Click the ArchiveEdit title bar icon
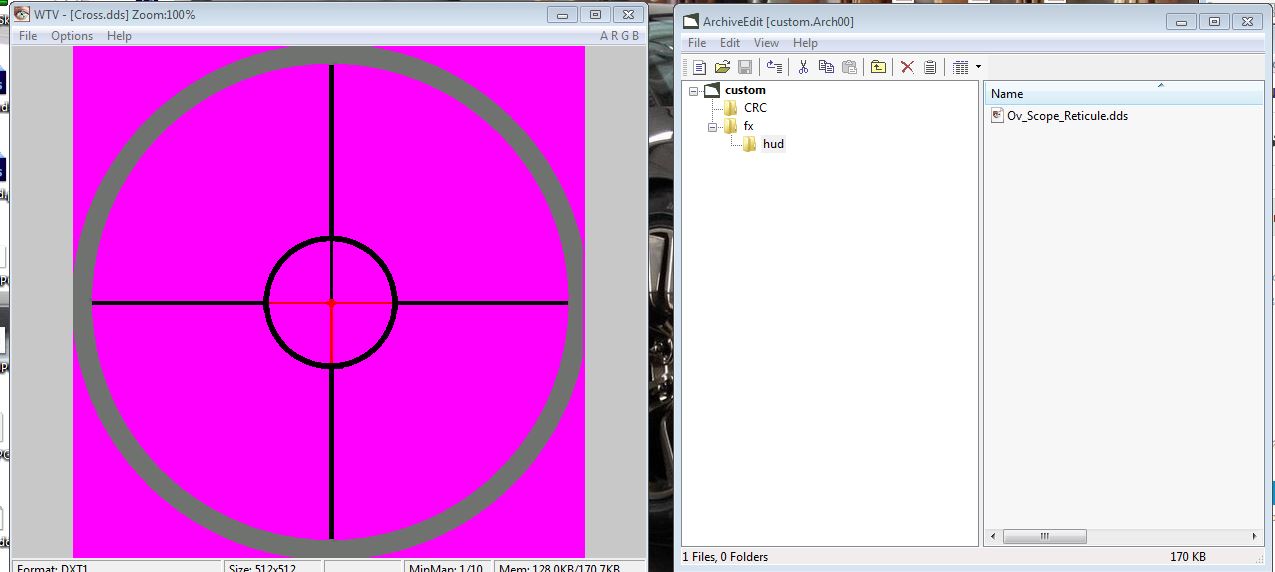This screenshot has width=1275, height=572. [692, 21]
